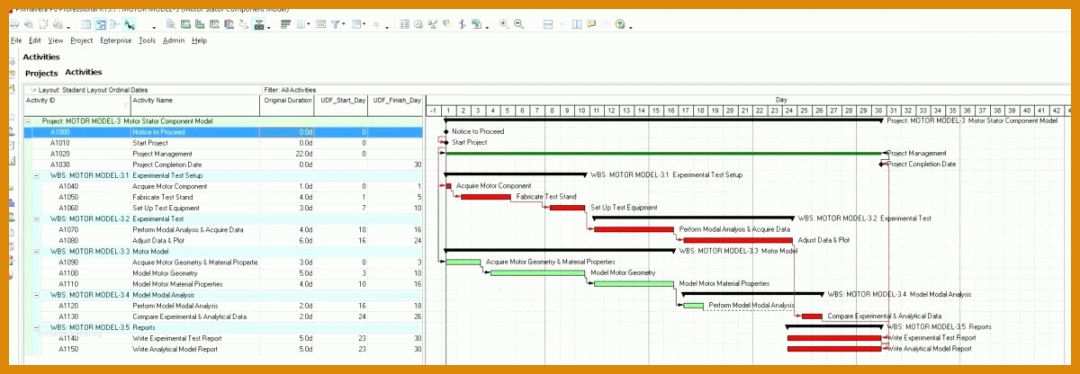
Task: Click the Filter: All Activities label
Action: click(290, 90)
